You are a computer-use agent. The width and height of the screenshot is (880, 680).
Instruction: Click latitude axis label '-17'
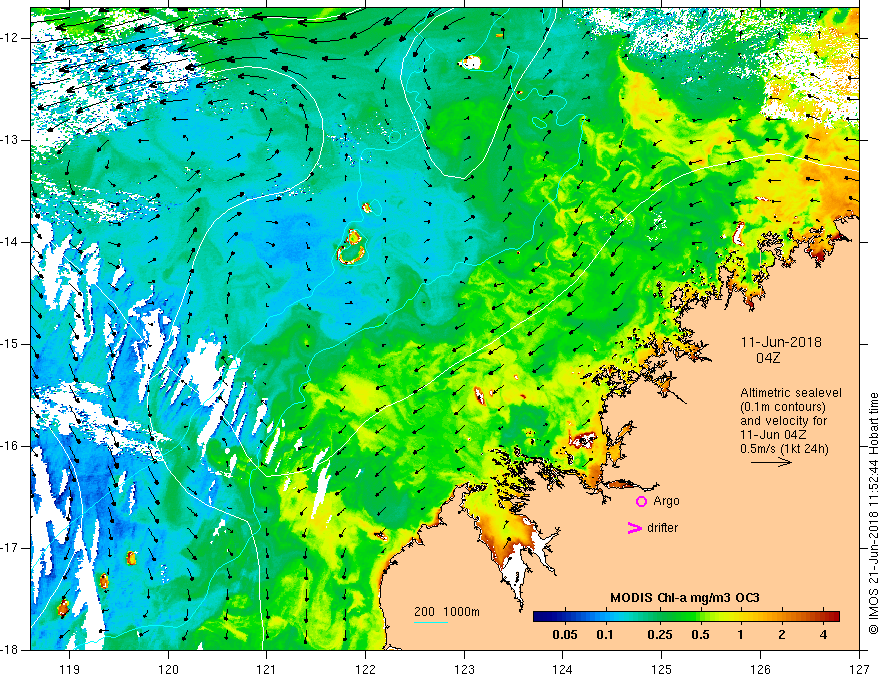pyautogui.click(x=10, y=548)
